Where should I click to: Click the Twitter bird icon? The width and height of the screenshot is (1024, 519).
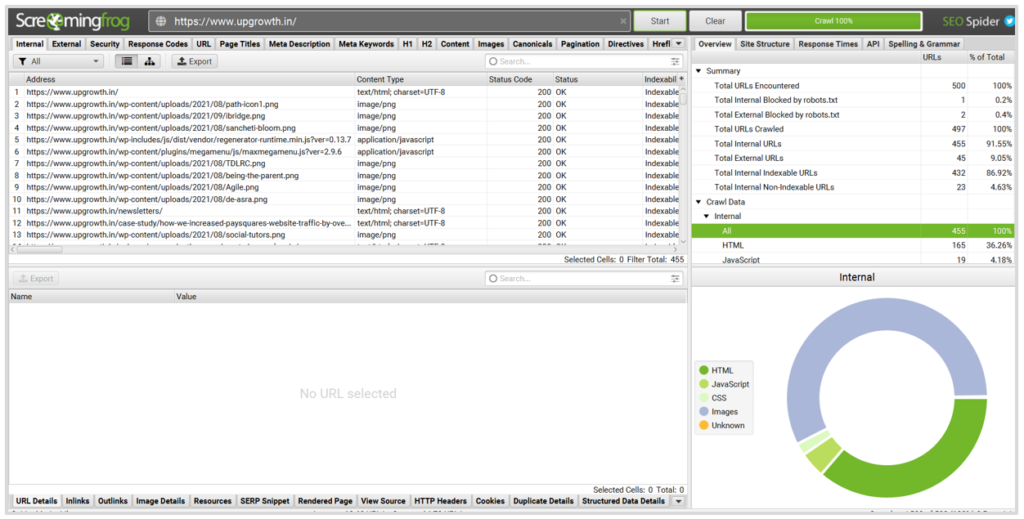1010,21
